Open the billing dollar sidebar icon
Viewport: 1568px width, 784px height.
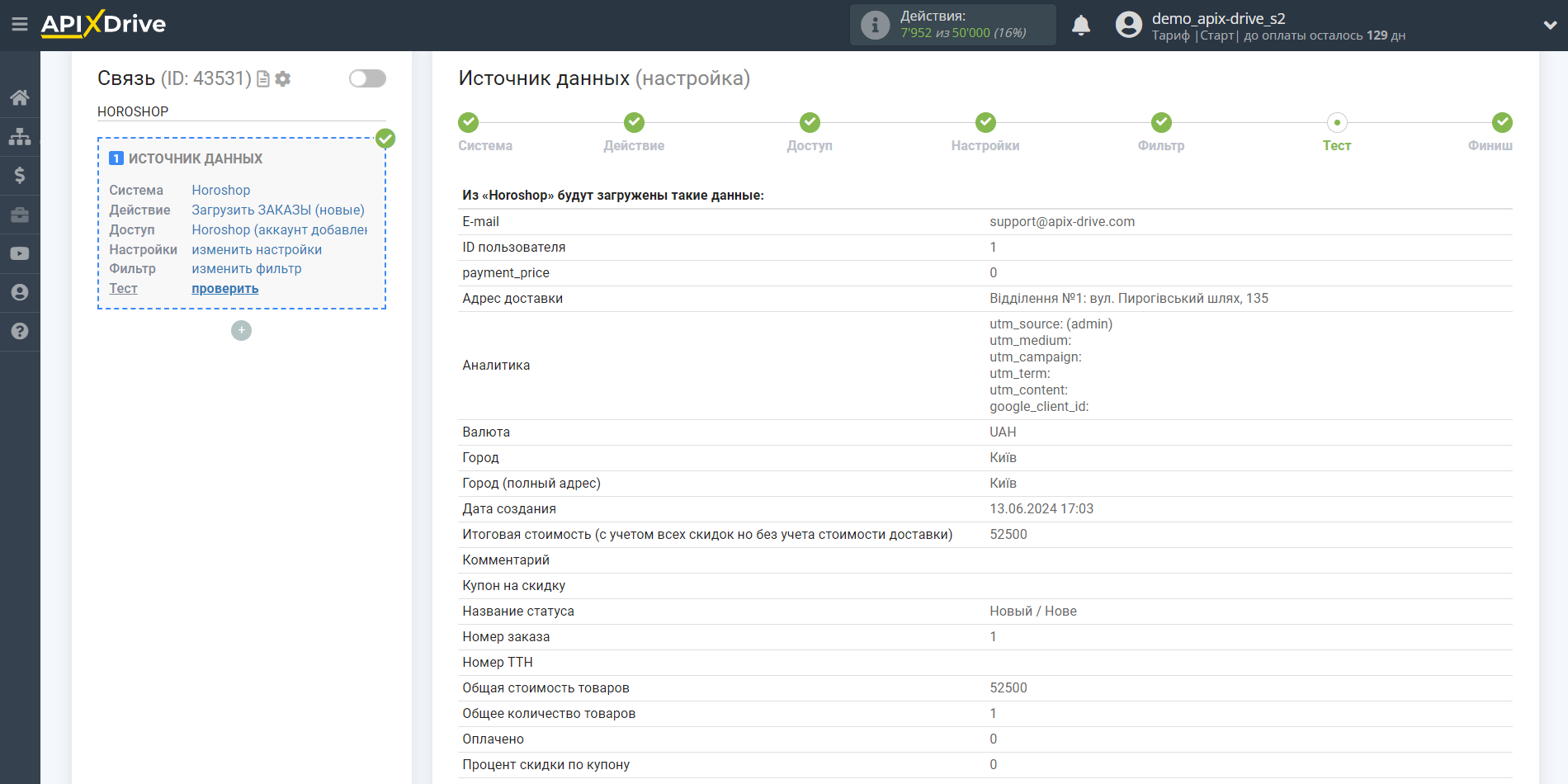click(x=20, y=175)
